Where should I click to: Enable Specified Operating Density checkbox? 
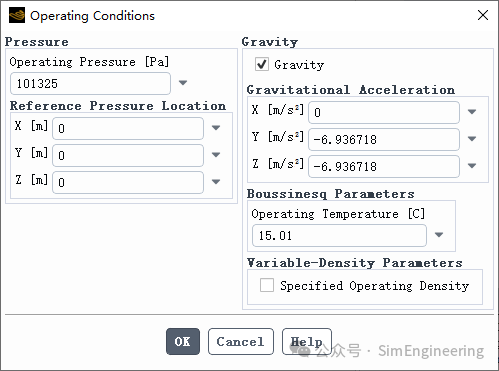267,285
